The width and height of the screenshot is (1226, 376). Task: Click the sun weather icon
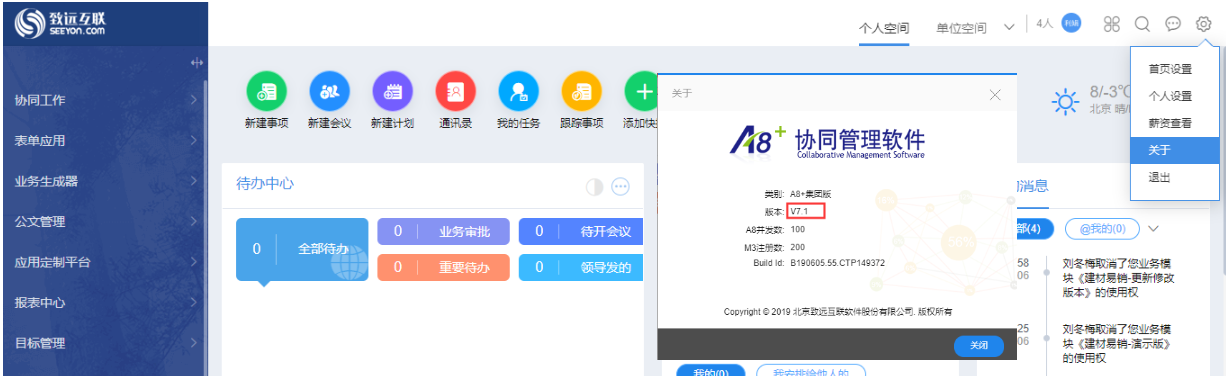pyautogui.click(x=1066, y=101)
